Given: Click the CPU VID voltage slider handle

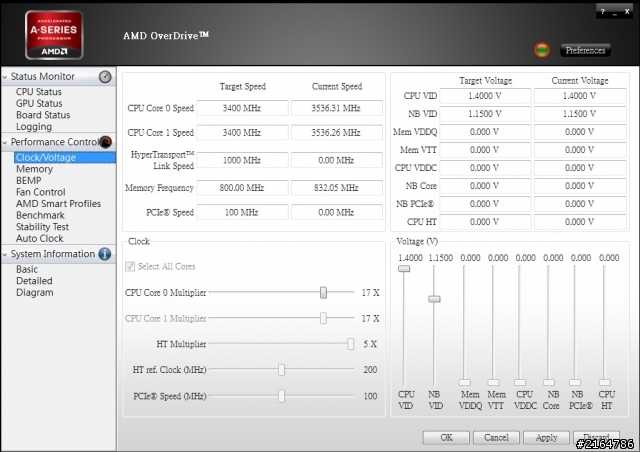Looking at the screenshot, I should pos(404,269).
